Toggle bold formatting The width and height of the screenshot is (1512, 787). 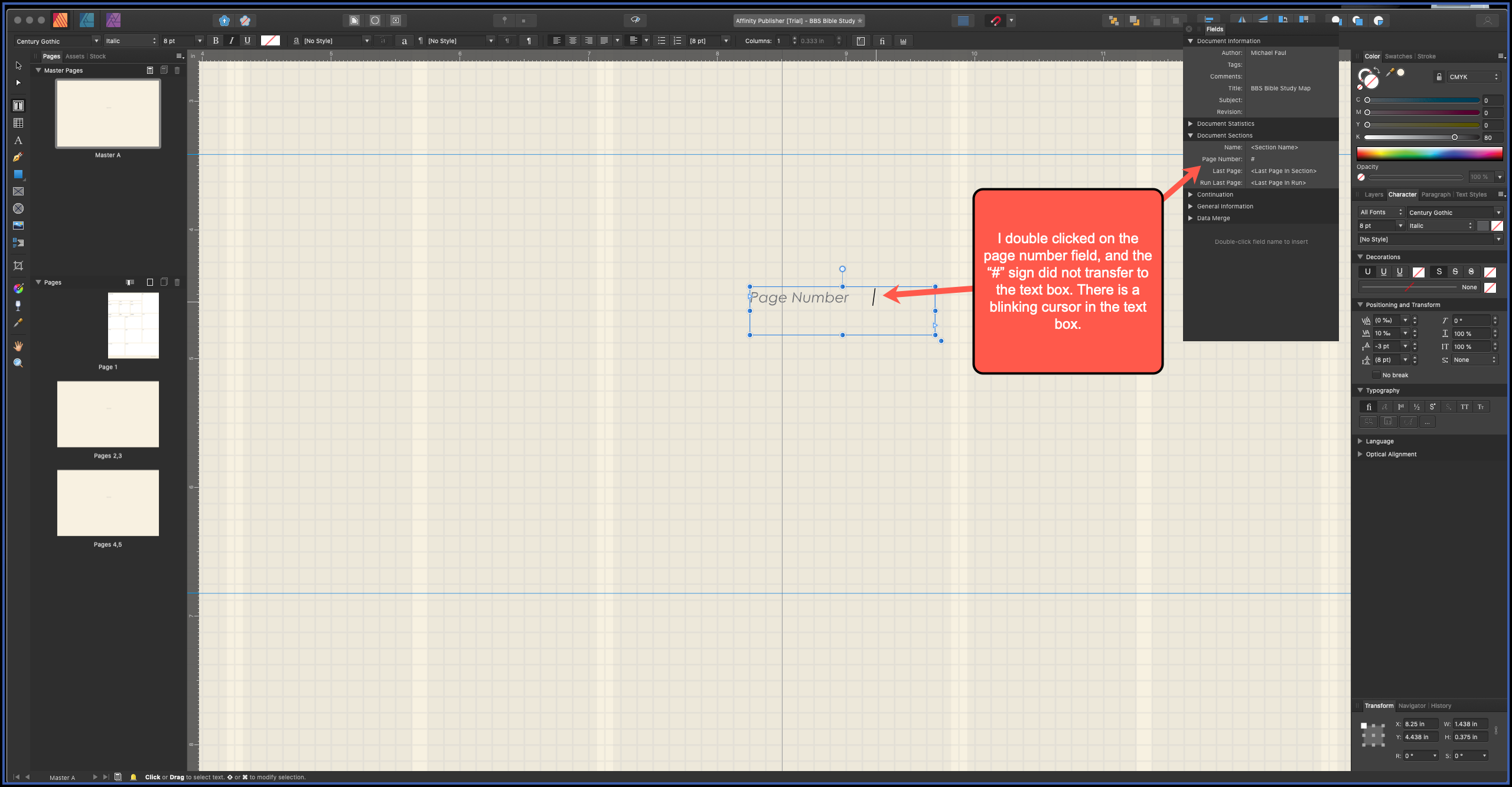216,41
